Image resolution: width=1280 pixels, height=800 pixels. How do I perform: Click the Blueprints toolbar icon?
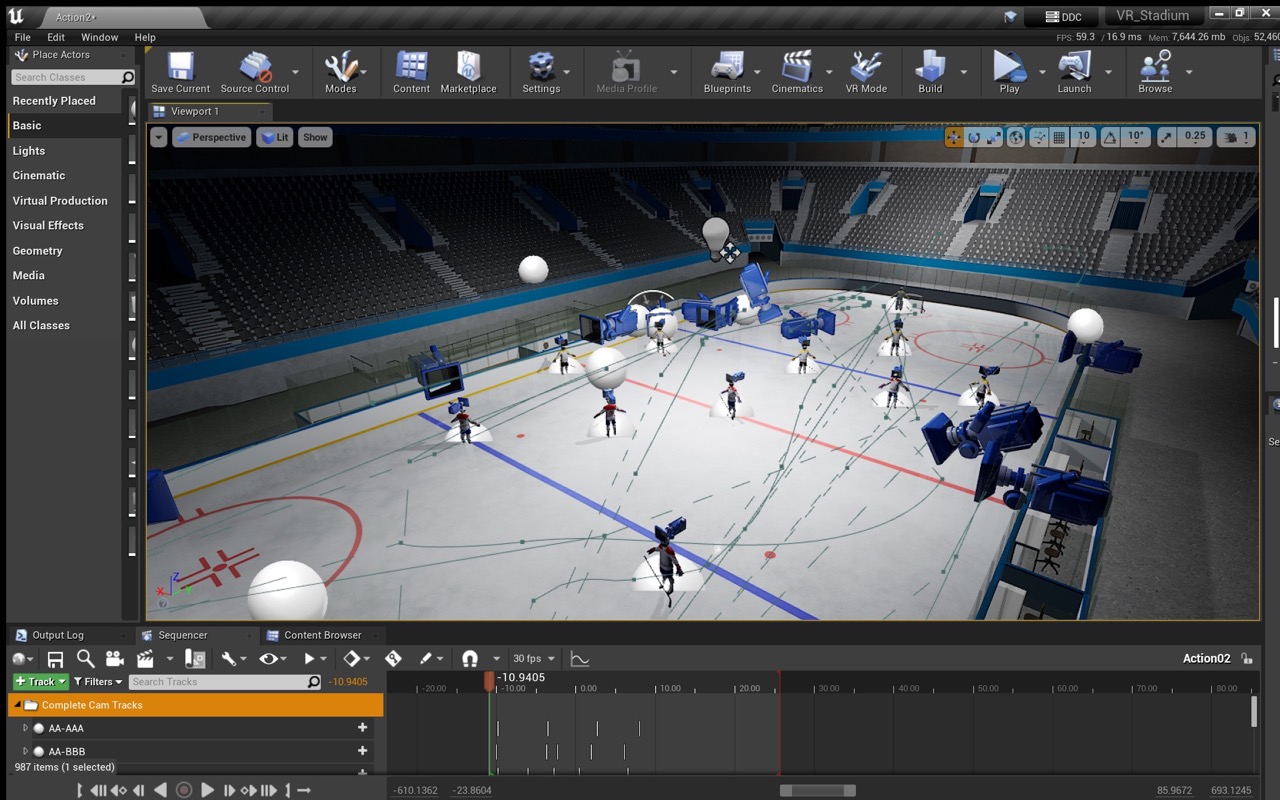coord(727,68)
